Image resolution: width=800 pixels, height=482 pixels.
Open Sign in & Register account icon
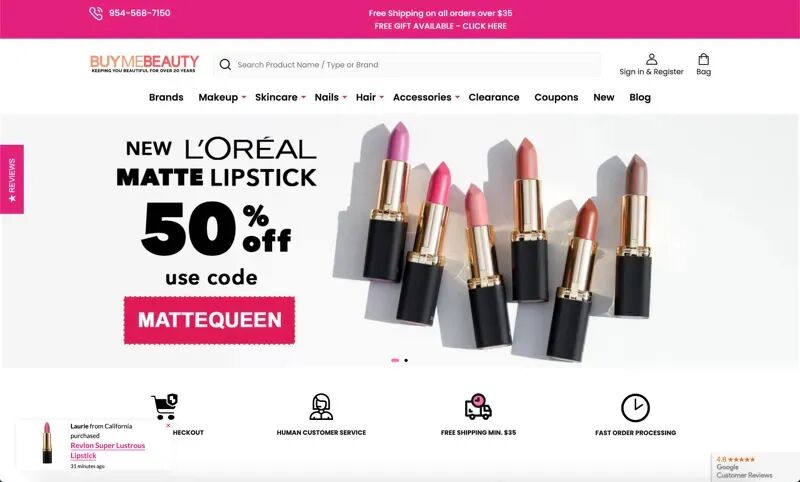pyautogui.click(x=651, y=59)
